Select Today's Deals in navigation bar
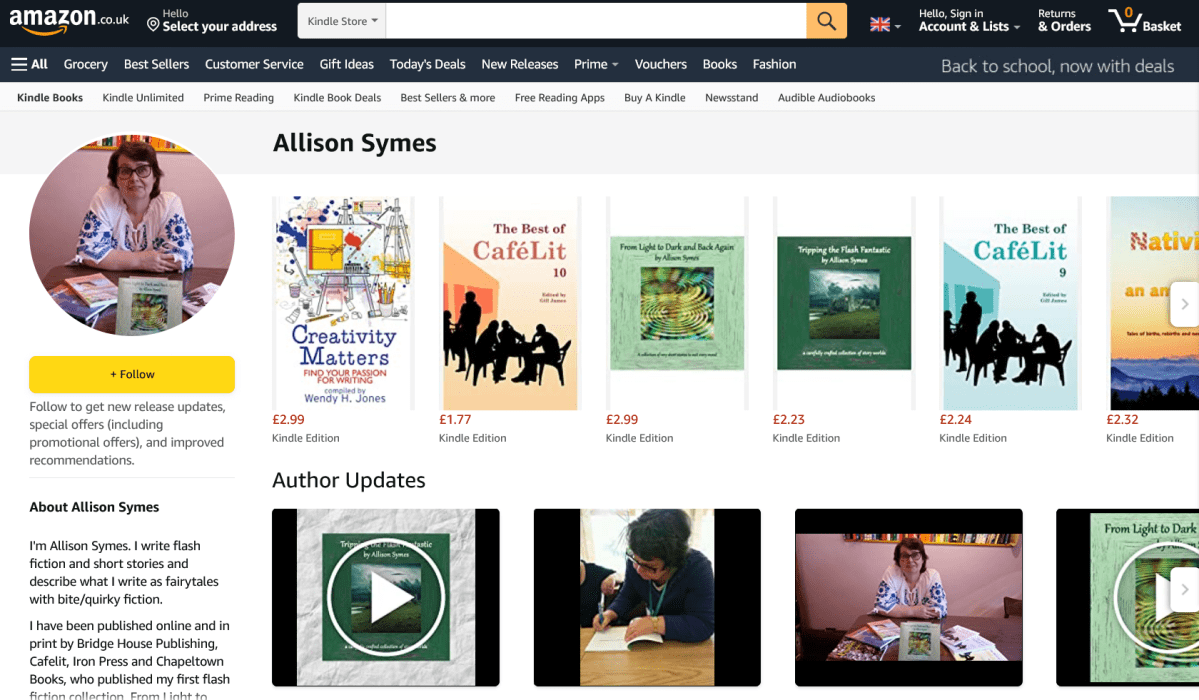The image size is (1199, 700). (427, 64)
